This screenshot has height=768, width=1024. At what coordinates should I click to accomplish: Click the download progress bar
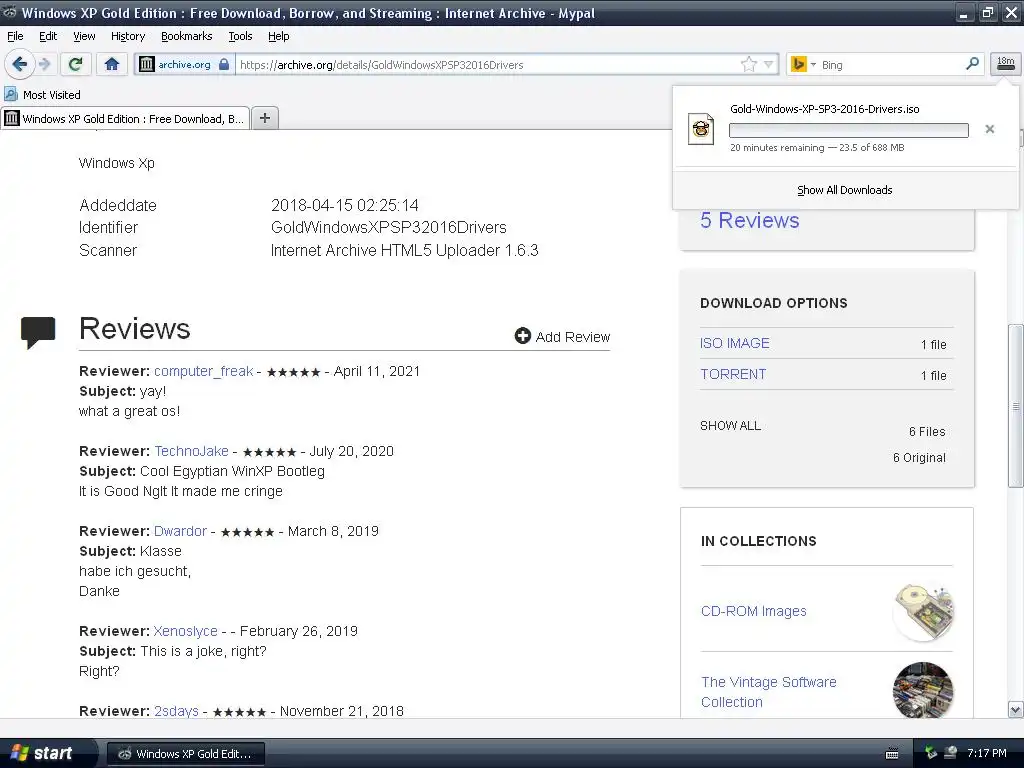(848, 130)
